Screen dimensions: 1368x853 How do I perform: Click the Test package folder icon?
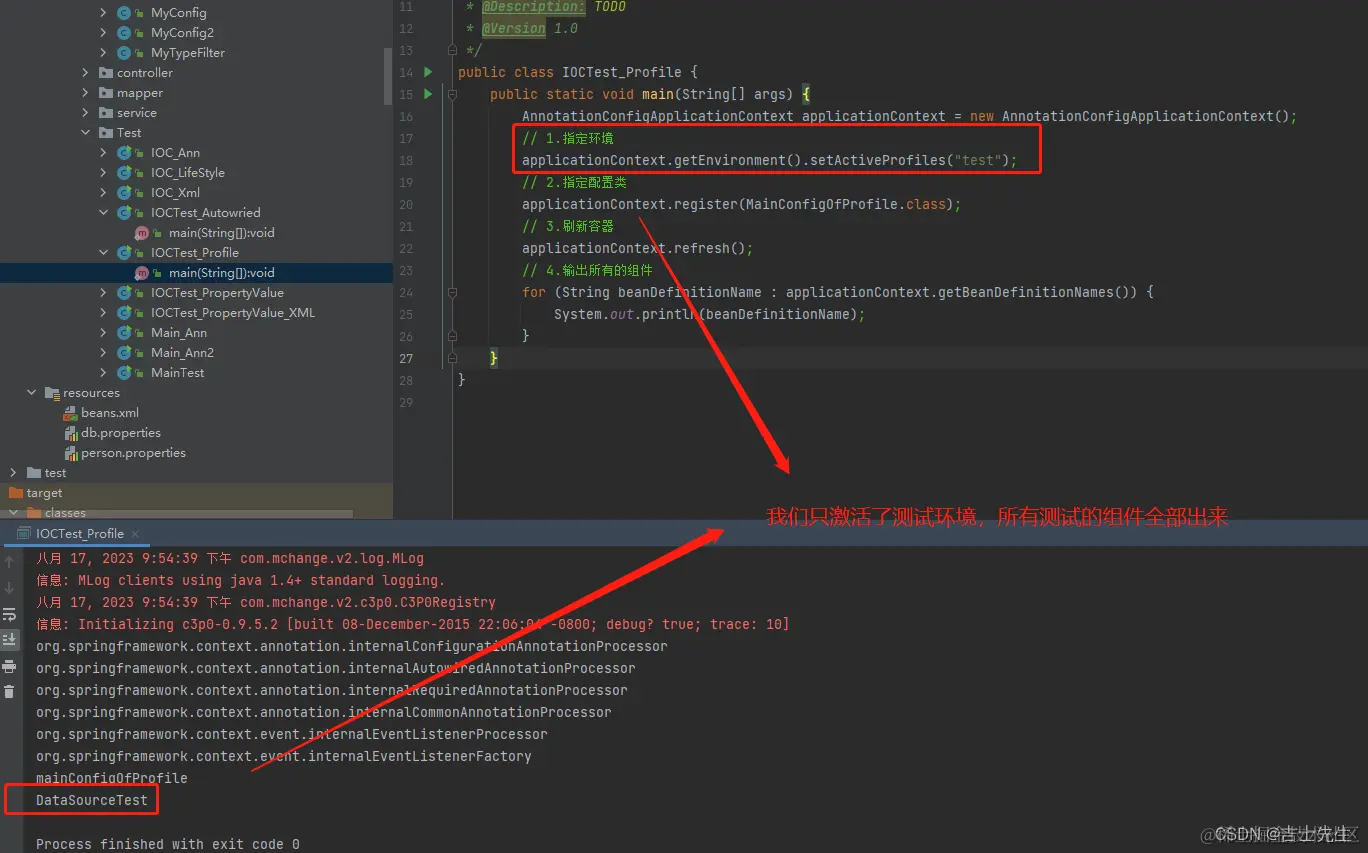point(107,133)
